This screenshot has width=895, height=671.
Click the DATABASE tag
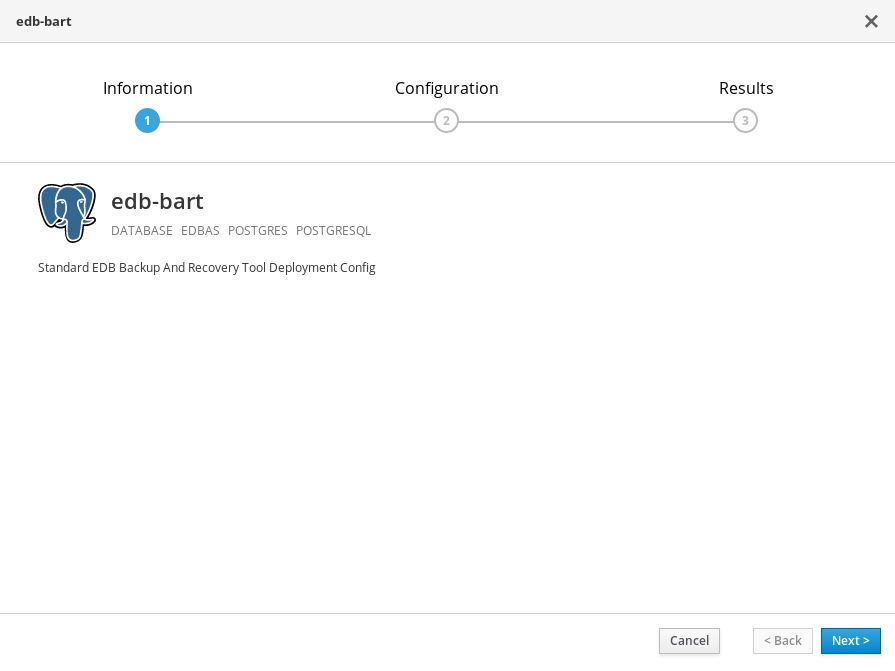(x=142, y=231)
